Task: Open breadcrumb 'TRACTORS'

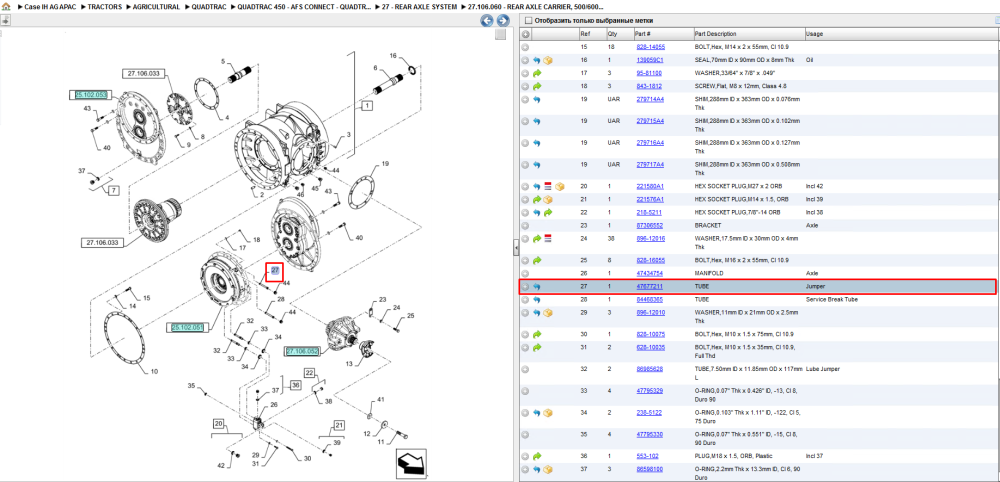Action: coord(105,6)
